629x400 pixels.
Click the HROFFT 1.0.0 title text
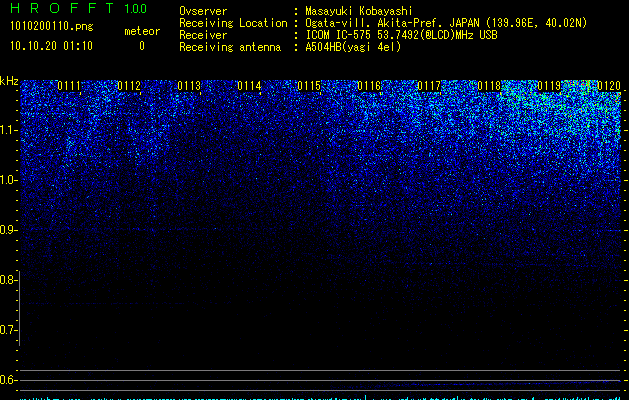pos(78,8)
